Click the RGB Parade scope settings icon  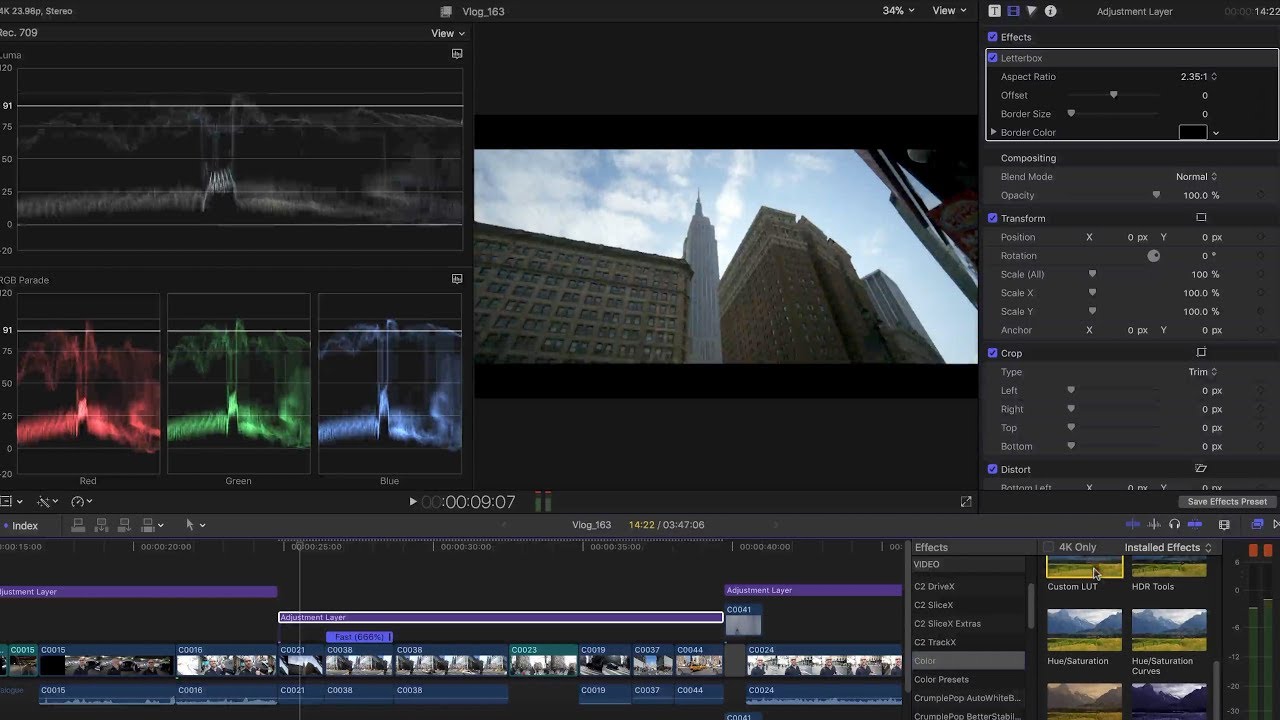pos(457,279)
